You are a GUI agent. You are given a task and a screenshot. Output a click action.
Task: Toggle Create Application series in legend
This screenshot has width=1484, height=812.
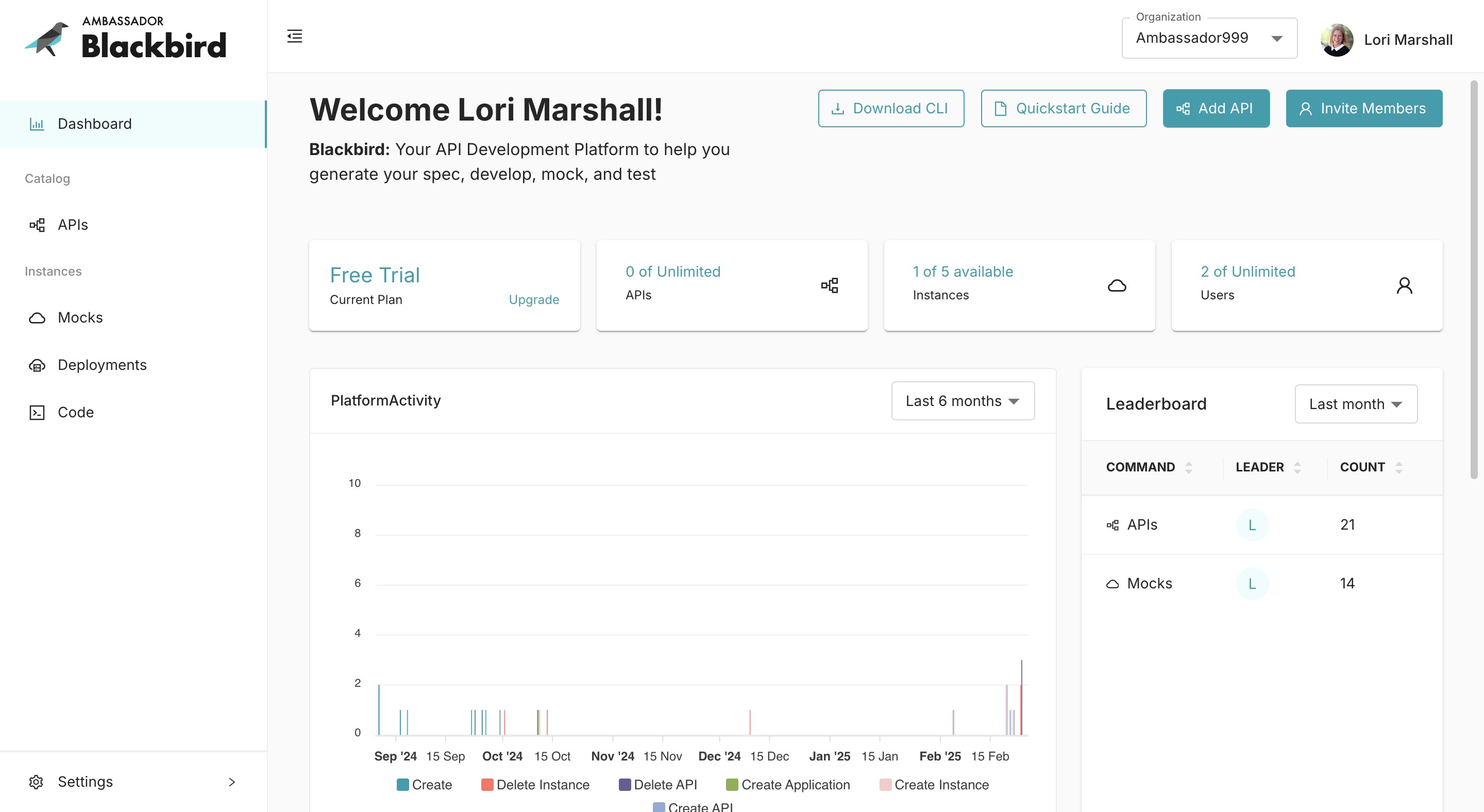[787, 784]
